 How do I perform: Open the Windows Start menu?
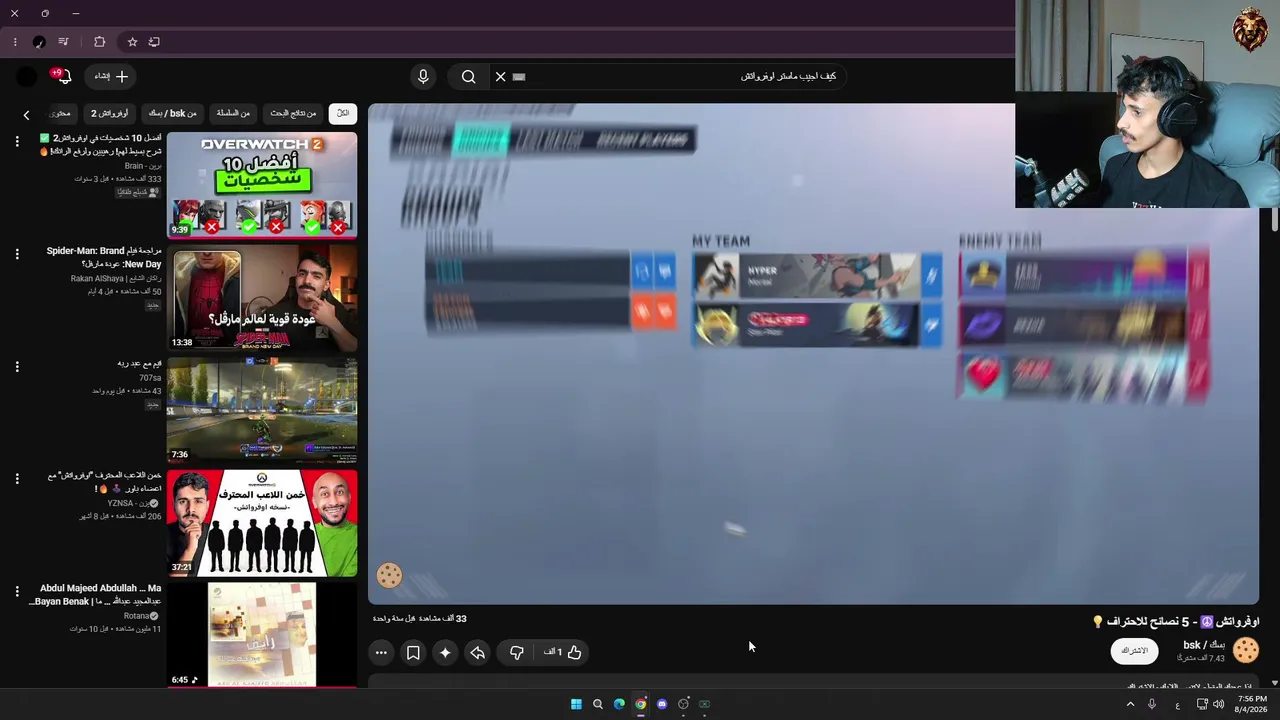[x=576, y=704]
